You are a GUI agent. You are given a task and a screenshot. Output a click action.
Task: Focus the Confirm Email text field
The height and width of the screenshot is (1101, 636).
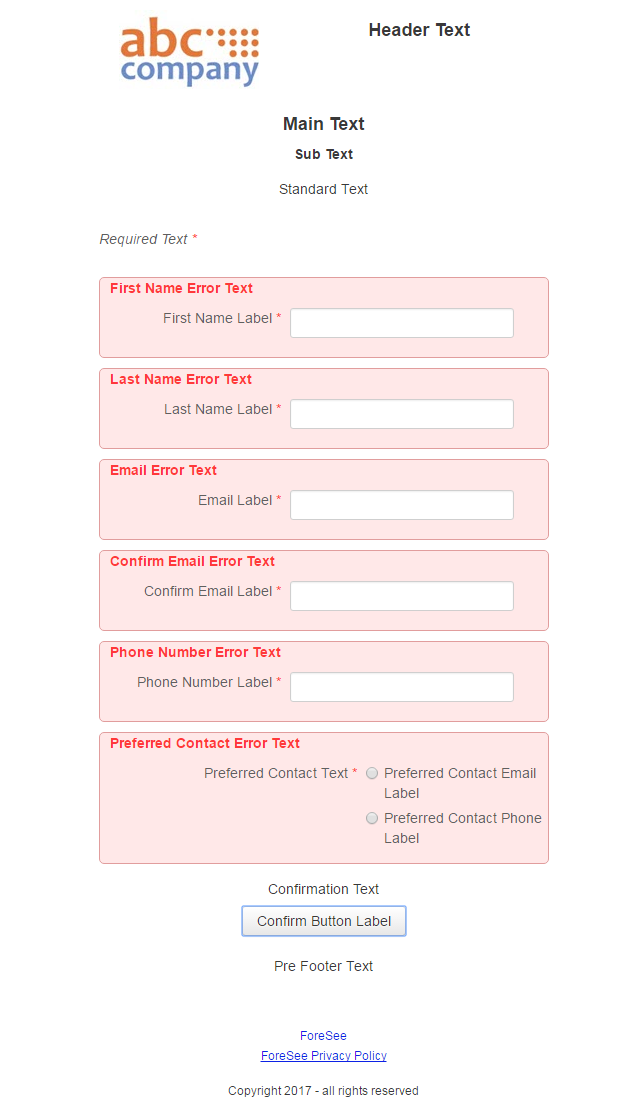[x=401, y=596]
